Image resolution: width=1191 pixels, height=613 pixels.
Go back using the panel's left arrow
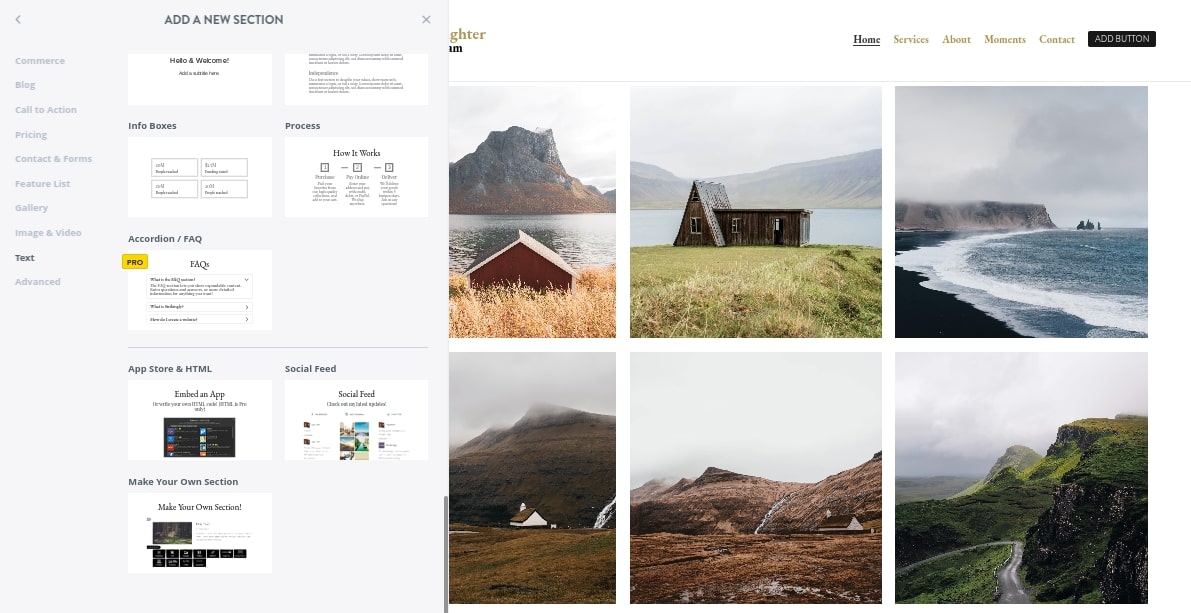[x=19, y=19]
